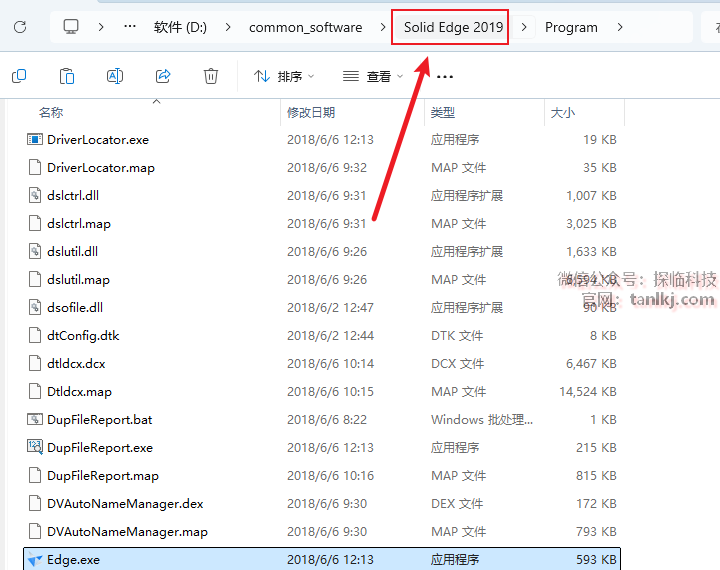Screen dimensions: 720x570
Task: Select the dtConfig.dtk file icon
Action: coord(35,335)
